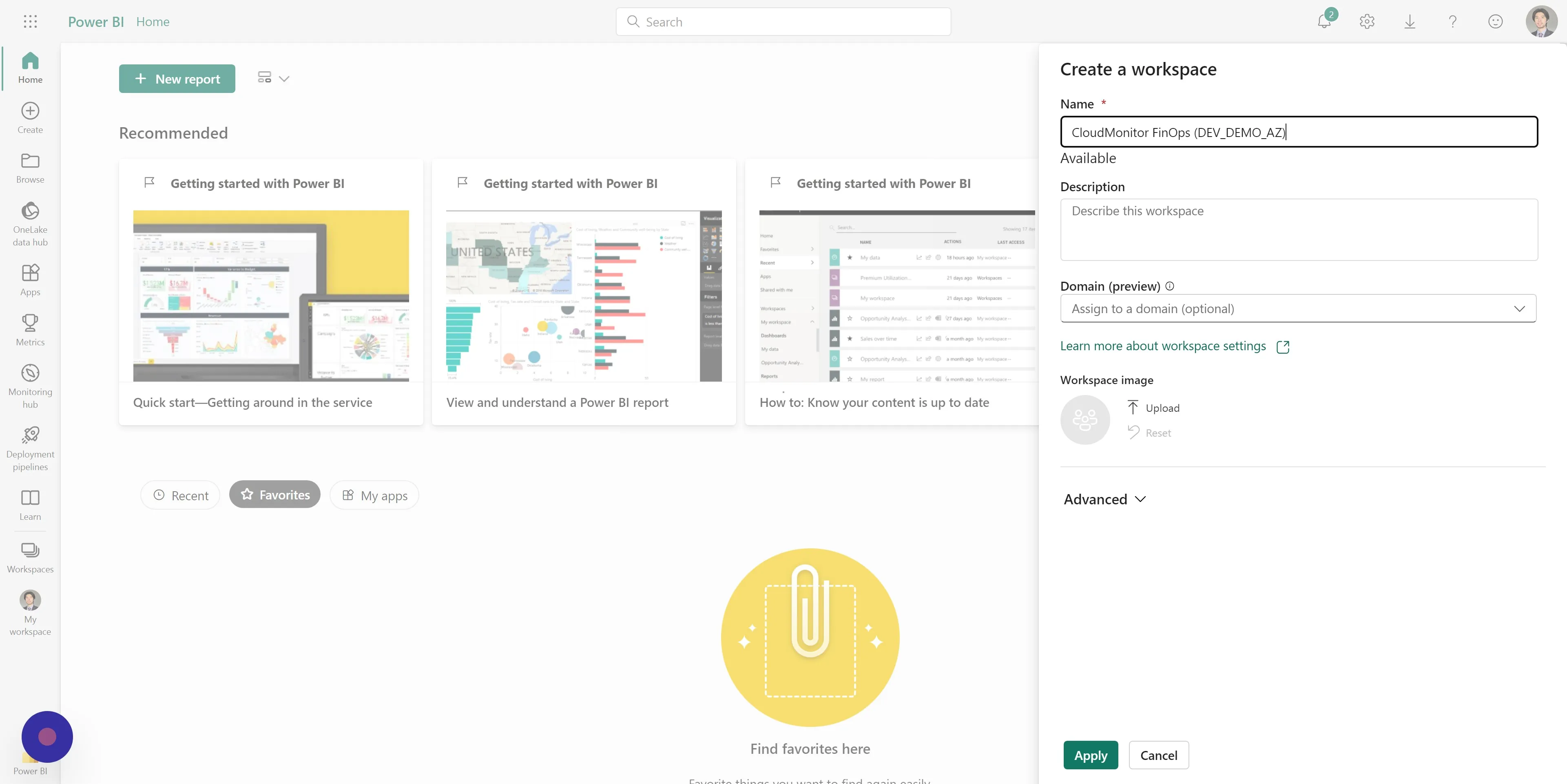
Task: Click the New report button
Action: click(x=177, y=78)
